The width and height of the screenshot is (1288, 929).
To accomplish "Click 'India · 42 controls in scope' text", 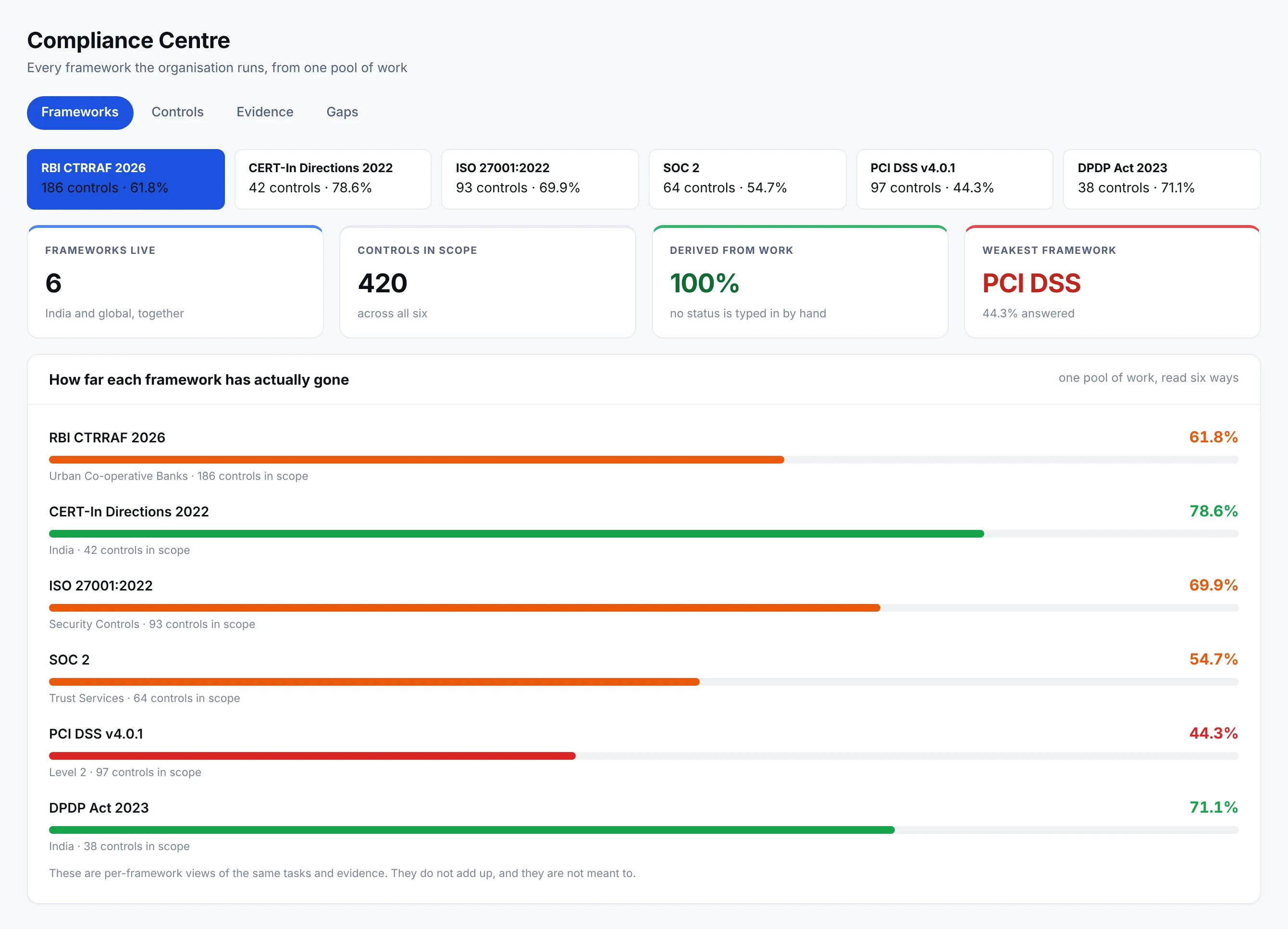I will coord(119,550).
